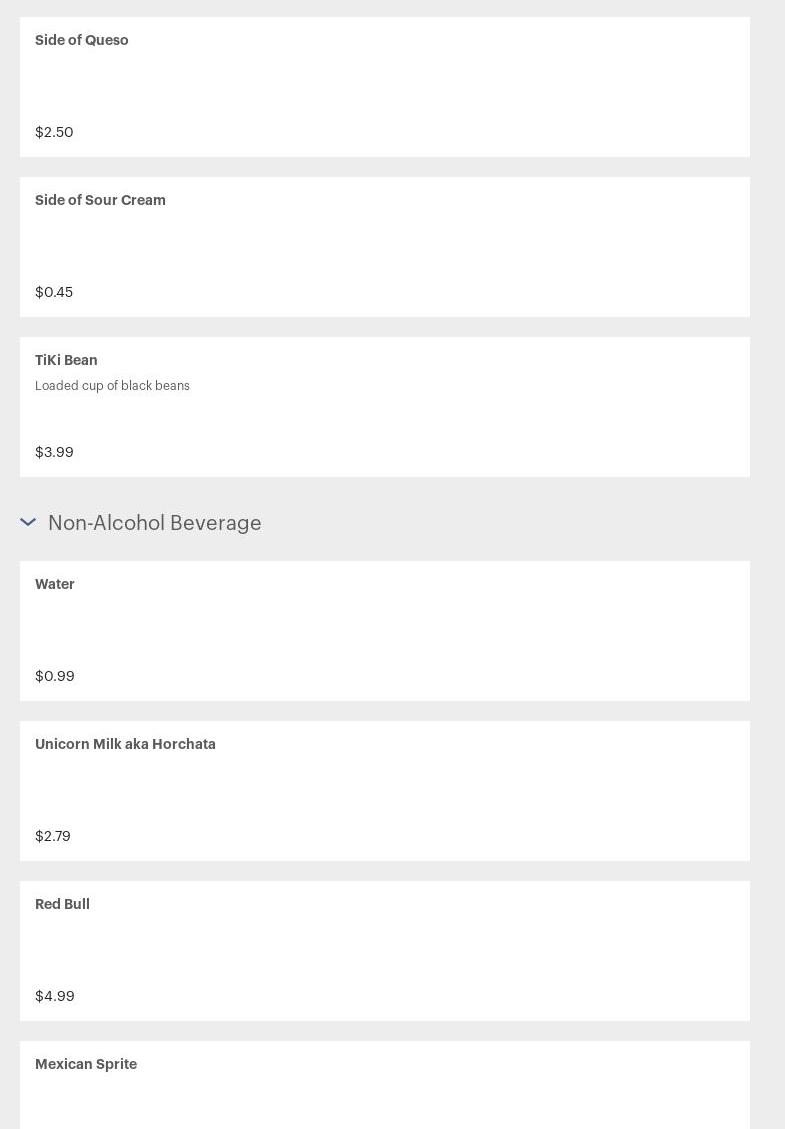Click the Non-Alcohol Beverage section heading
785x1129 pixels.
point(154,523)
